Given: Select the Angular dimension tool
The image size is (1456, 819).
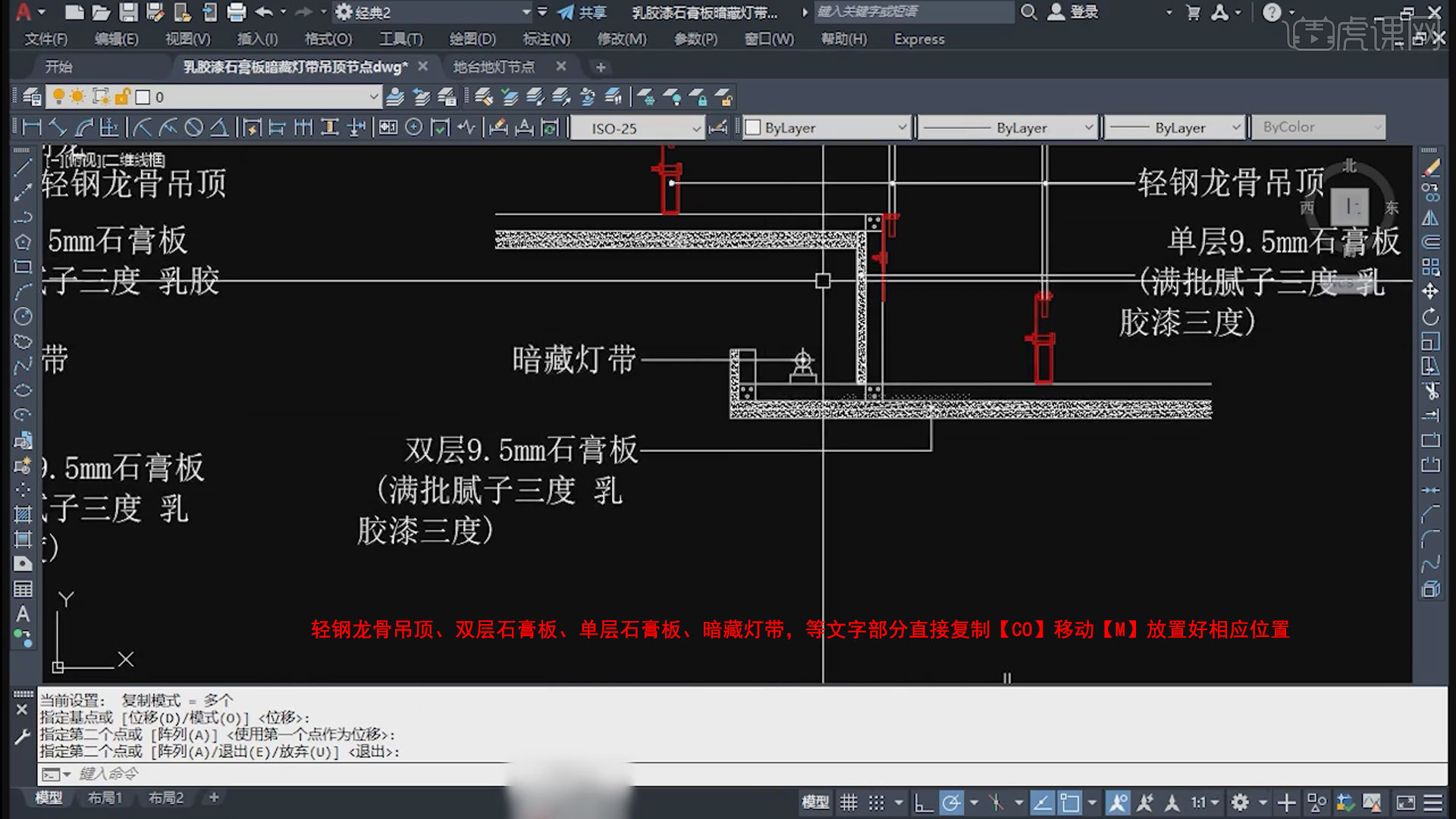Looking at the screenshot, I should click(219, 127).
